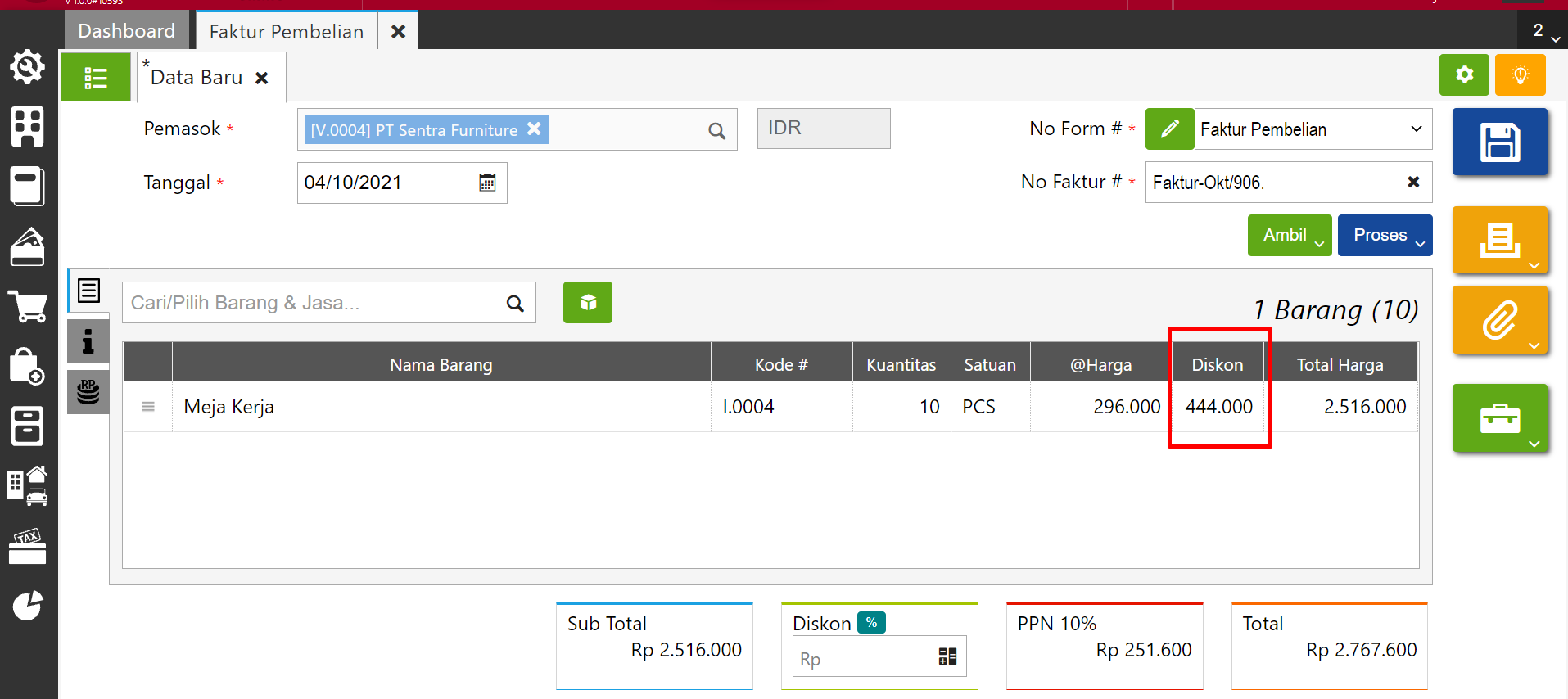Screen dimensions: 1568x699
Task: Click the PPN 10% Rp 251.600 box
Action: [x=1105, y=646]
